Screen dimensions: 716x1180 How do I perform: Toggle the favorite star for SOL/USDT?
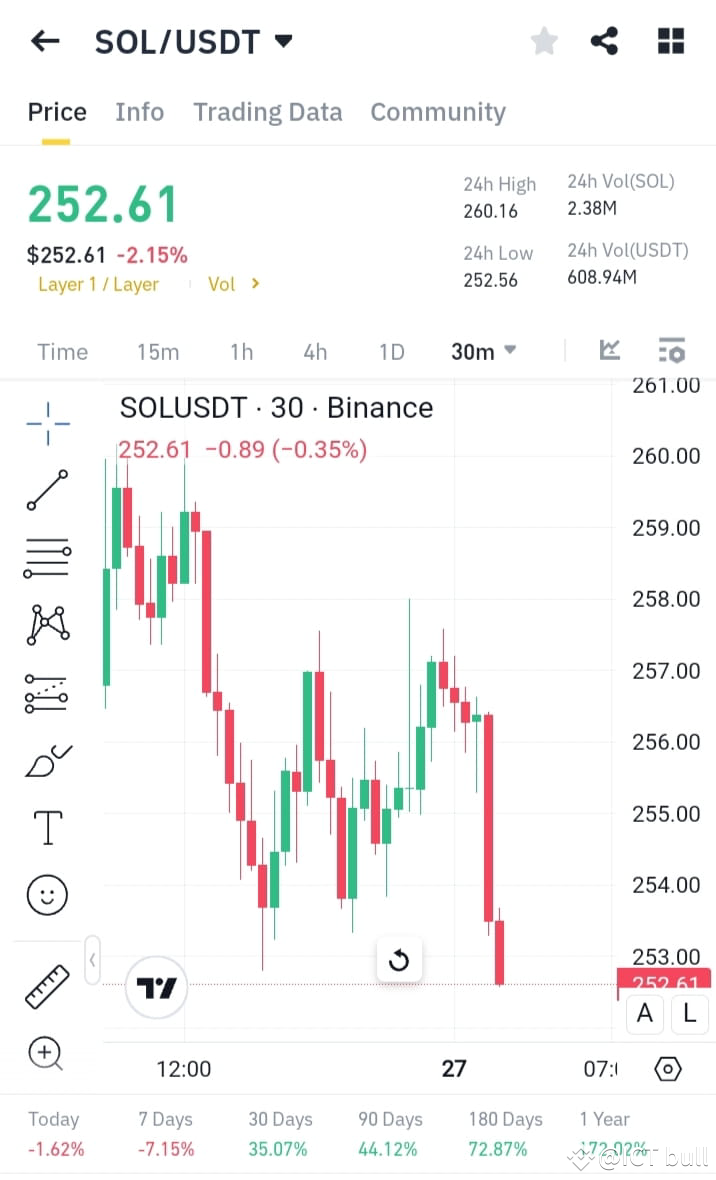(x=544, y=41)
